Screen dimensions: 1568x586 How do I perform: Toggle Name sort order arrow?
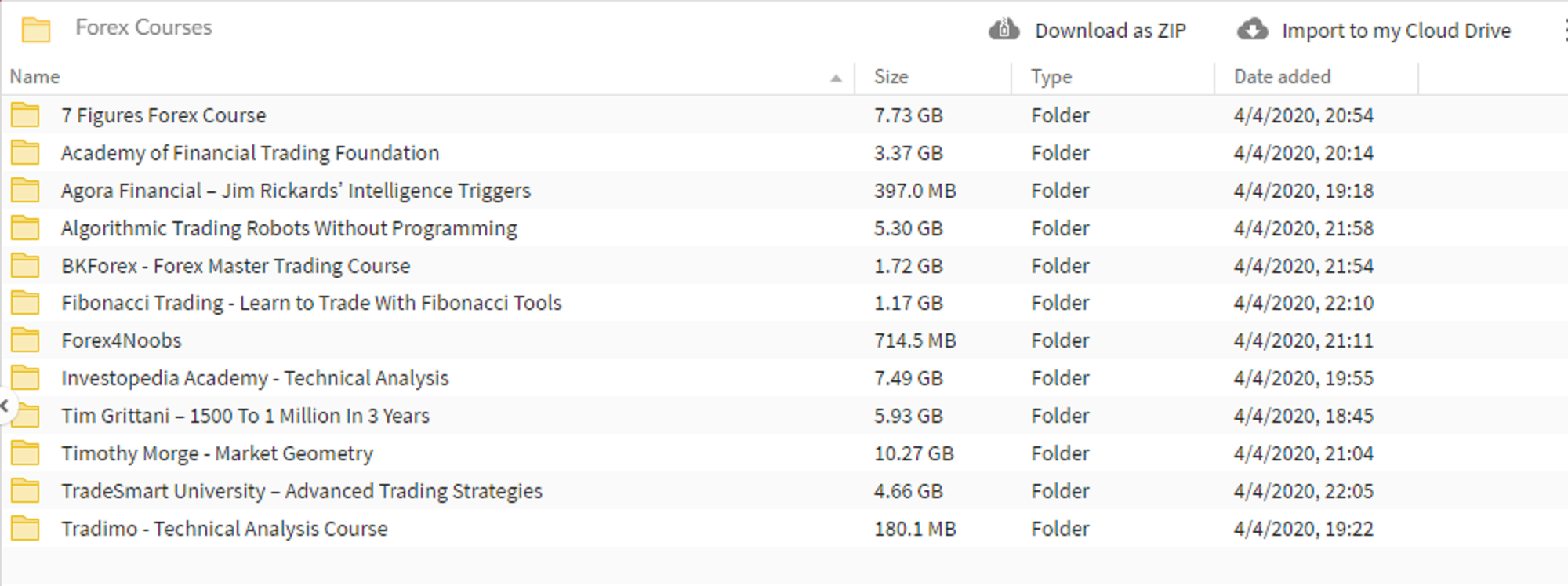point(836,78)
